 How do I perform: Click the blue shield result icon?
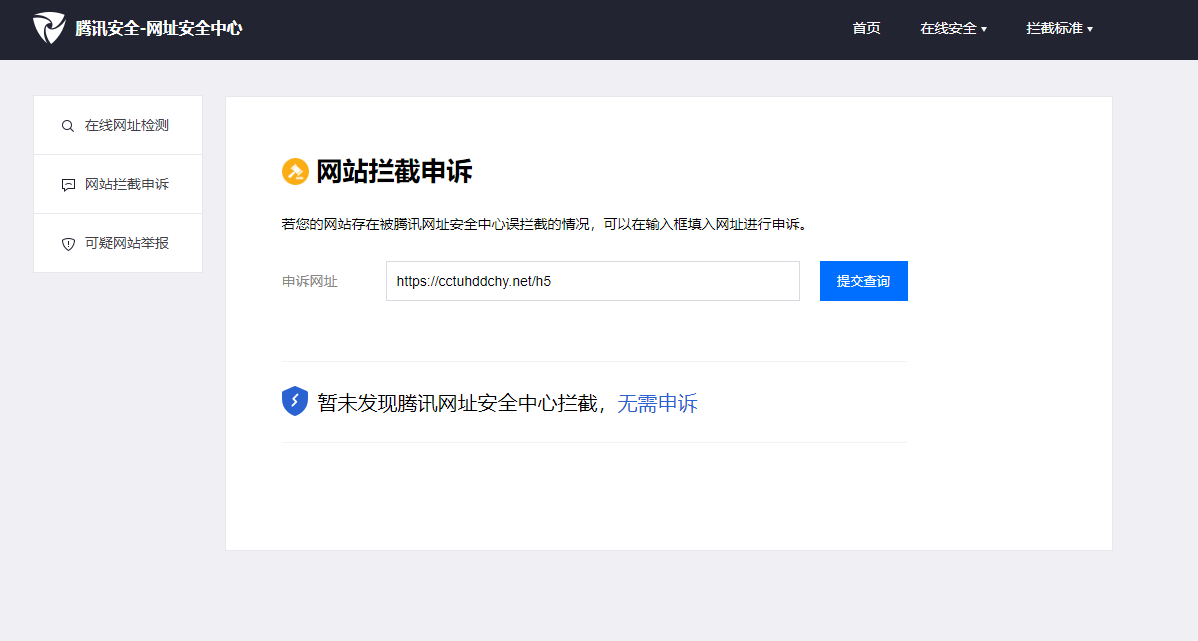click(295, 401)
